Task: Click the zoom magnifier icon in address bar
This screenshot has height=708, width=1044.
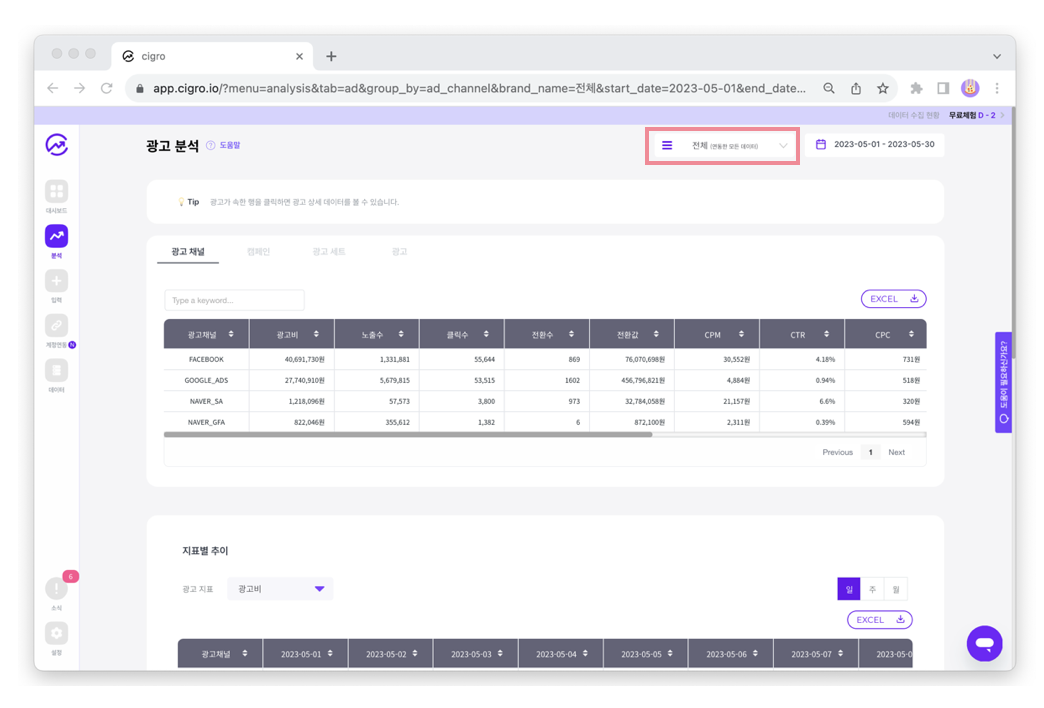Action: (829, 88)
